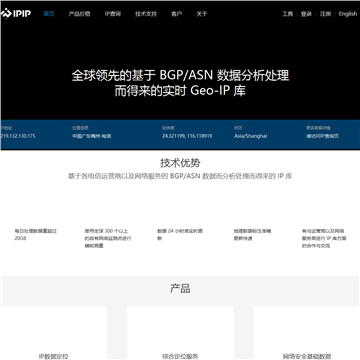Open the 综合定位服务 product card
The height and width of the screenshot is (360, 360).
tap(180, 333)
